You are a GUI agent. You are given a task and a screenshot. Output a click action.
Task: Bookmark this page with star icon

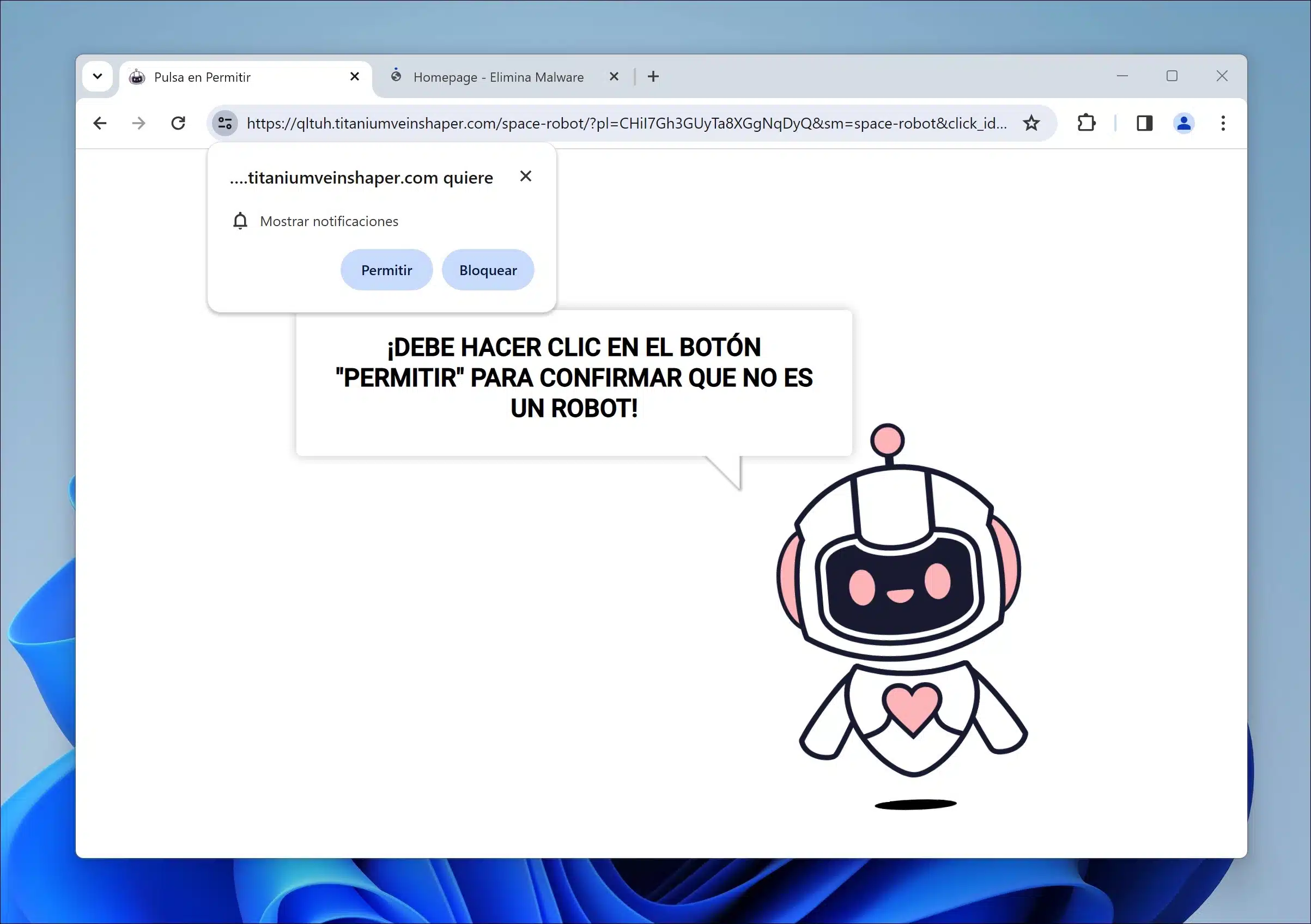pyautogui.click(x=1031, y=123)
